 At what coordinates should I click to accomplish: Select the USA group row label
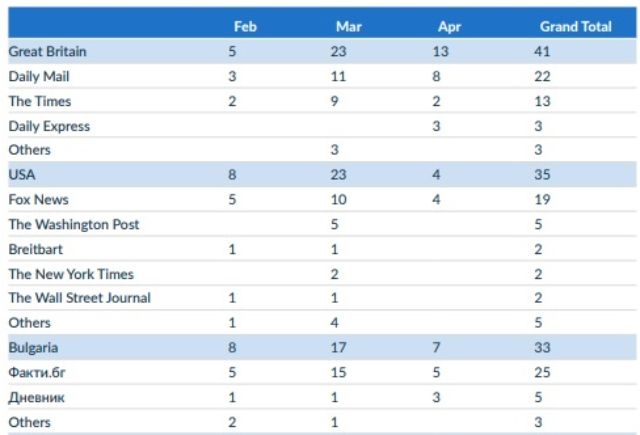(x=22, y=175)
